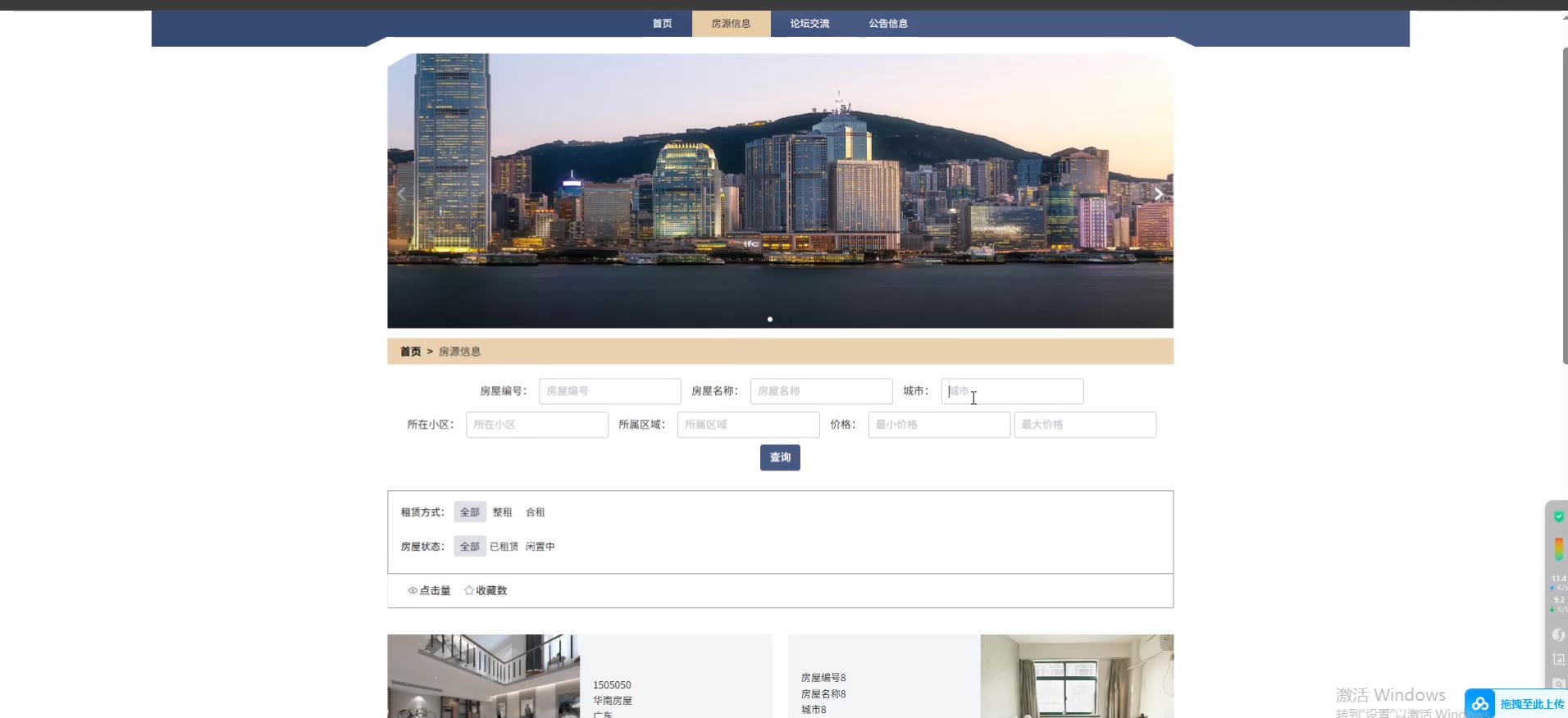Click the 最小价格 input field
This screenshot has height=718, width=1568.
pyautogui.click(x=939, y=425)
